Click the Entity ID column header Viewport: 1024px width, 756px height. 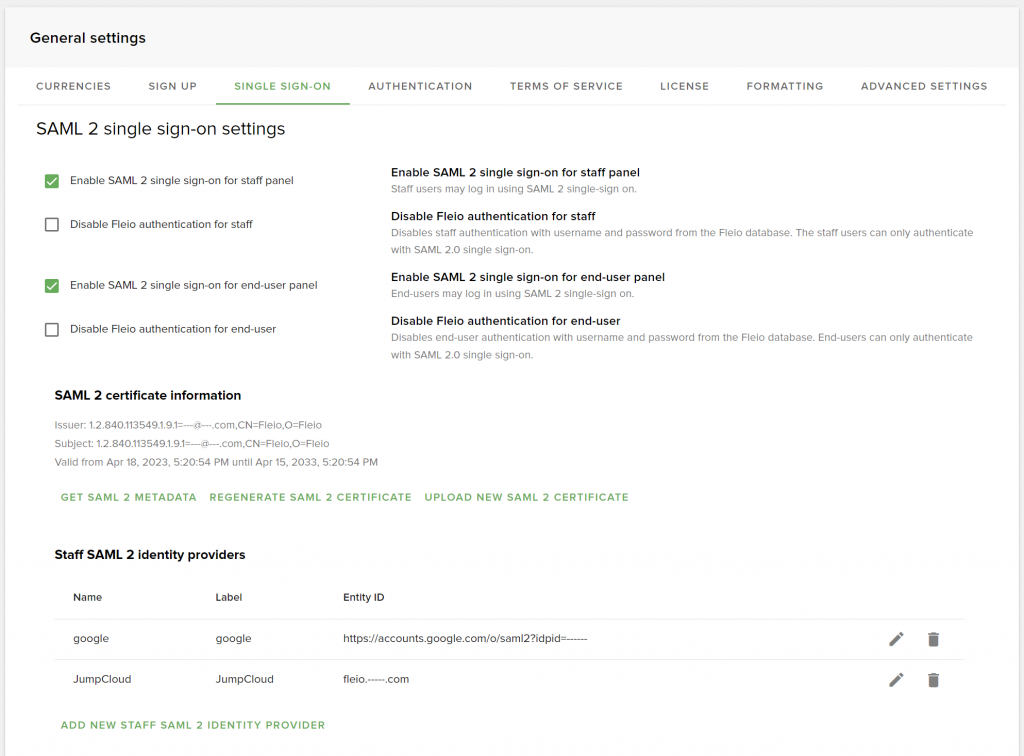[364, 597]
